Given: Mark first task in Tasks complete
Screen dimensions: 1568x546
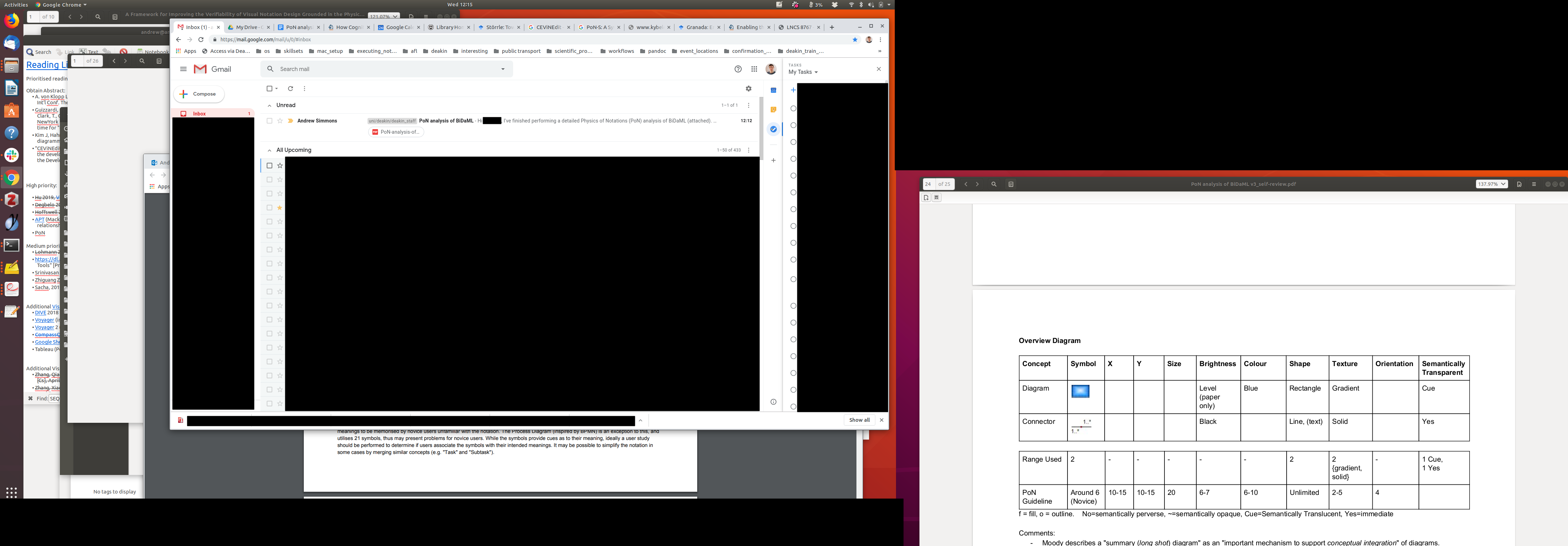Looking at the screenshot, I should point(792,109).
